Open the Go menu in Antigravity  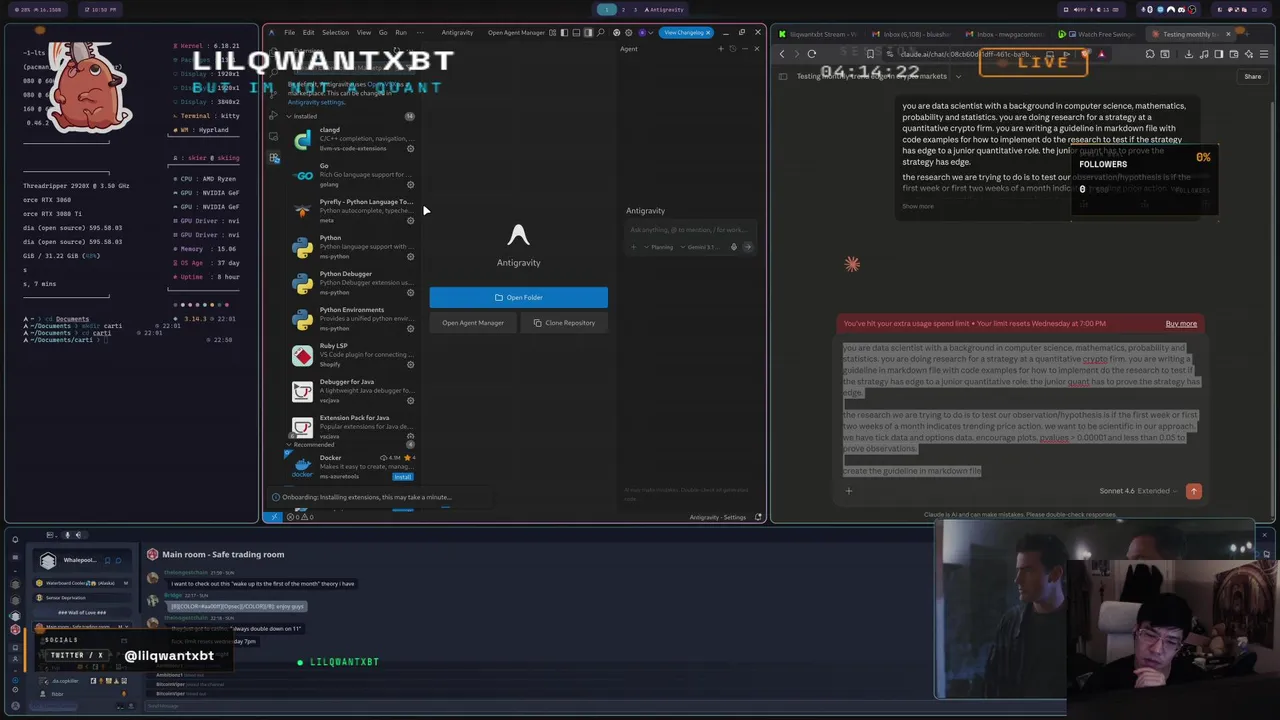pos(382,32)
